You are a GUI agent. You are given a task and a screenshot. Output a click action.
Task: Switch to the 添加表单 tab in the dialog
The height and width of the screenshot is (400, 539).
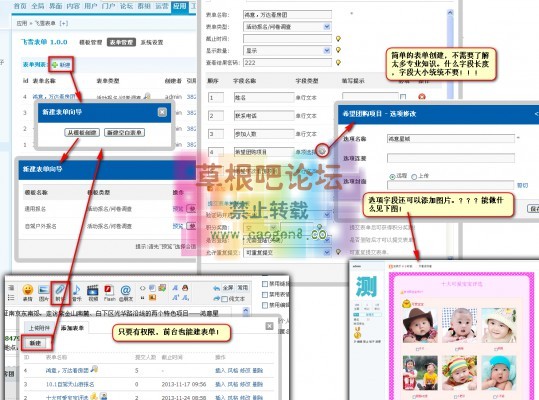point(73,328)
